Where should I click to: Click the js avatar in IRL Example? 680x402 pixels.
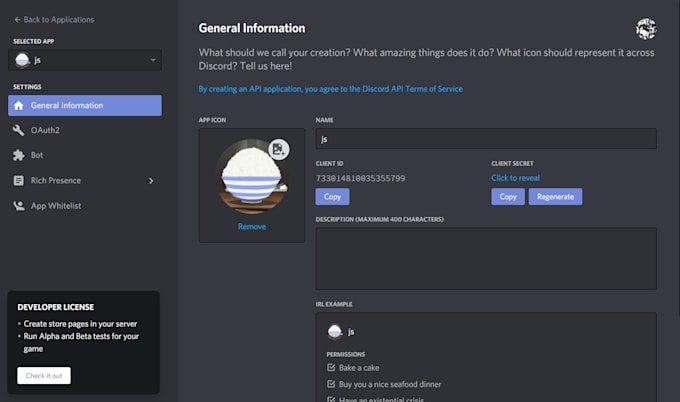coord(335,332)
